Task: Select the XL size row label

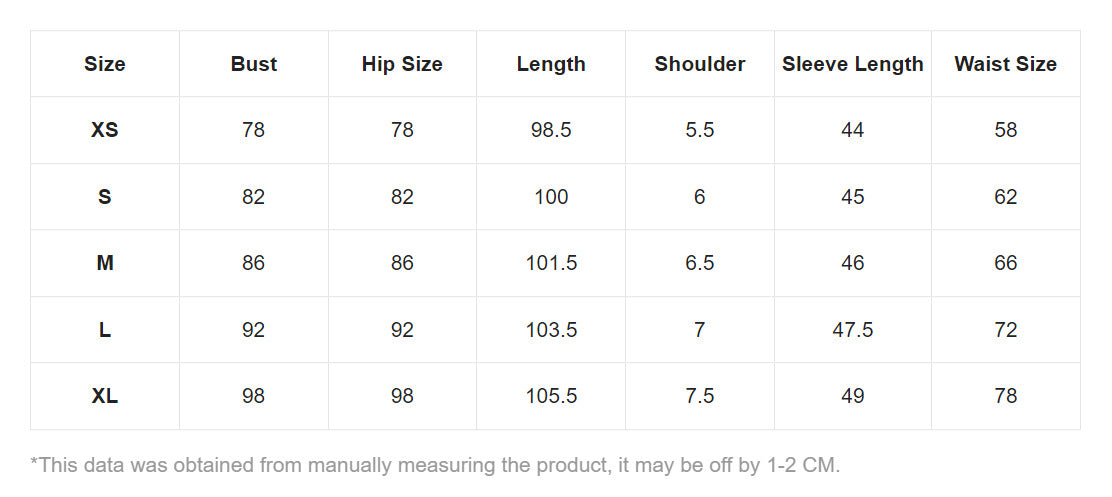Action: pos(105,396)
